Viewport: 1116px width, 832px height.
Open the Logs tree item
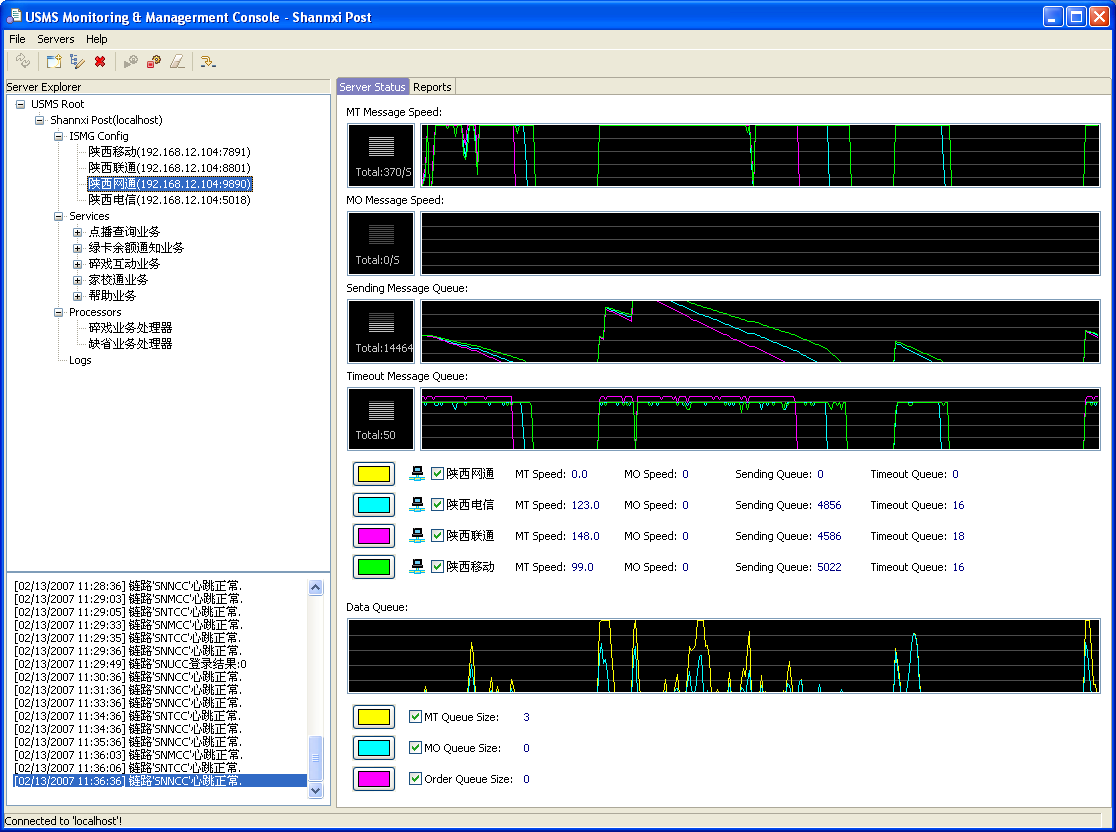(80, 360)
